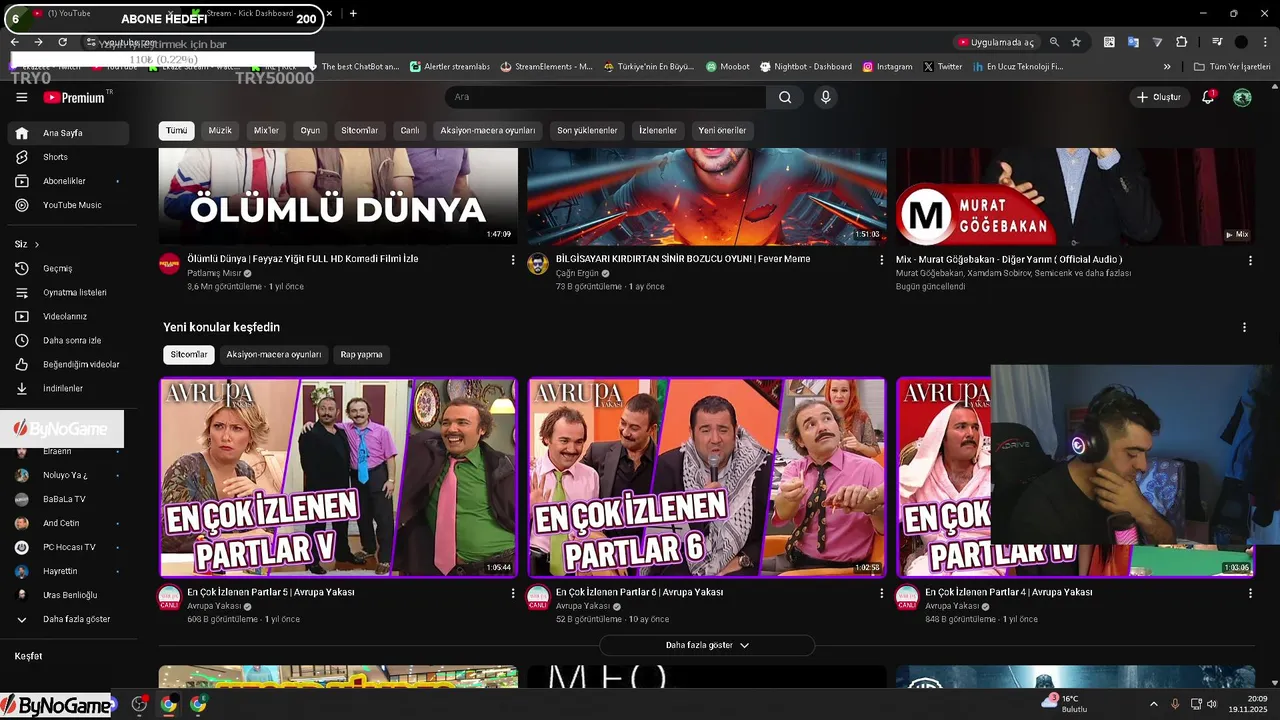Open Beğendiğim videolar list

click(x=68, y=364)
